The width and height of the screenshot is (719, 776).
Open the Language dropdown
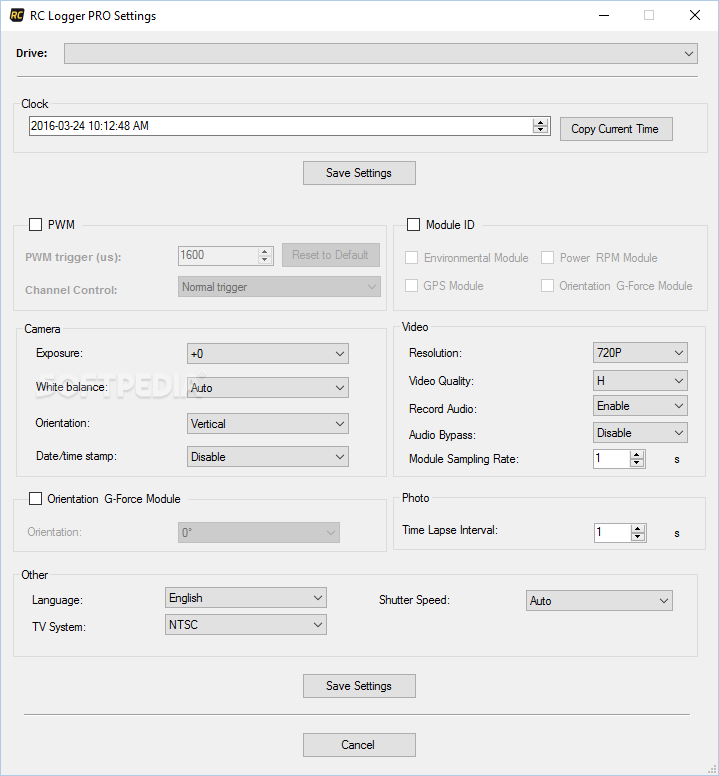pyautogui.click(x=246, y=598)
